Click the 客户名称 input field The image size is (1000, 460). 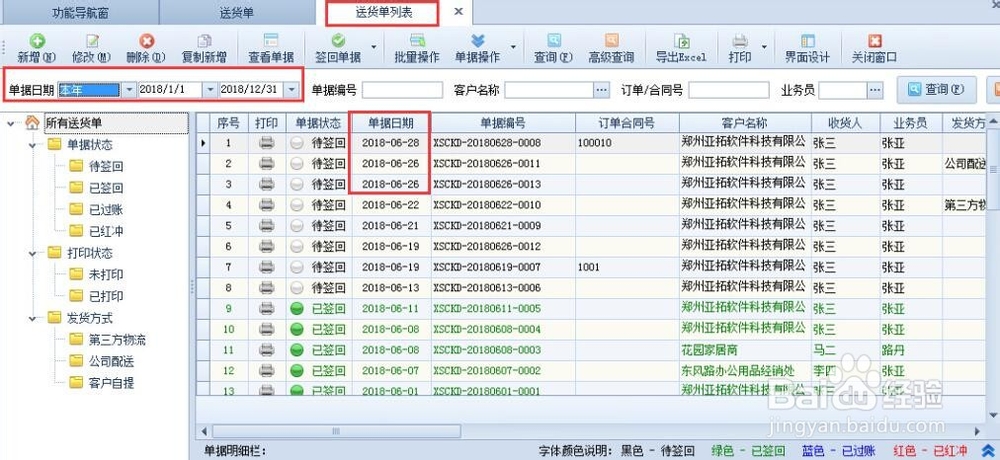[x=549, y=91]
